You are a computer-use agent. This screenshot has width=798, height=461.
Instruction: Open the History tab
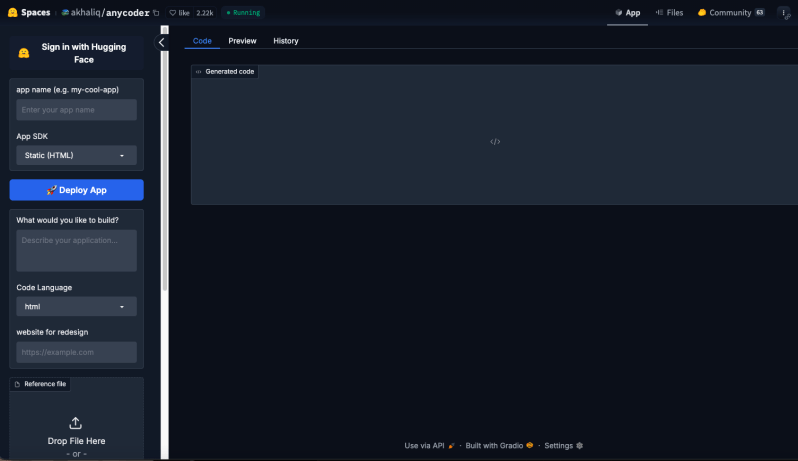(286, 41)
